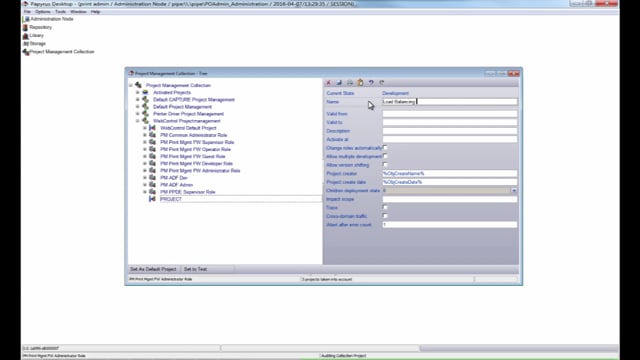Open the Window menu
640x360 pixels.
click(x=78, y=12)
